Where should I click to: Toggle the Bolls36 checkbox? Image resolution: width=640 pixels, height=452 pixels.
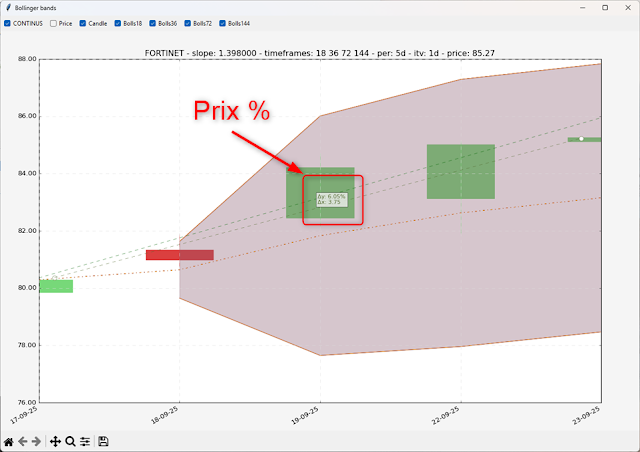153,22
